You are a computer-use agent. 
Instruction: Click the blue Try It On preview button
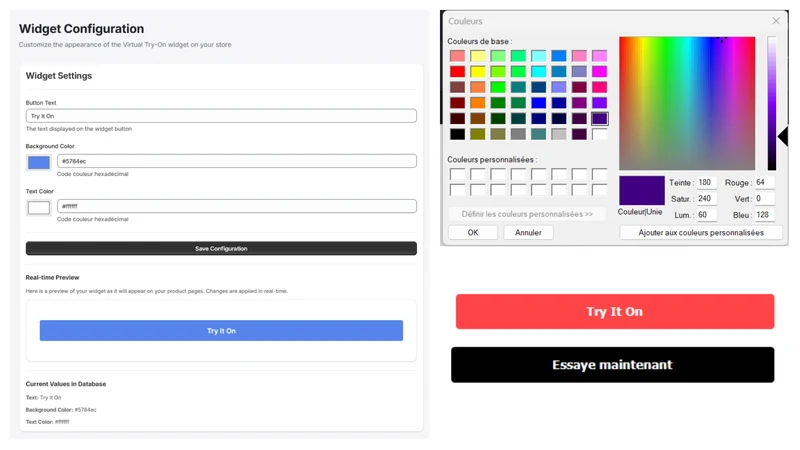click(221, 331)
